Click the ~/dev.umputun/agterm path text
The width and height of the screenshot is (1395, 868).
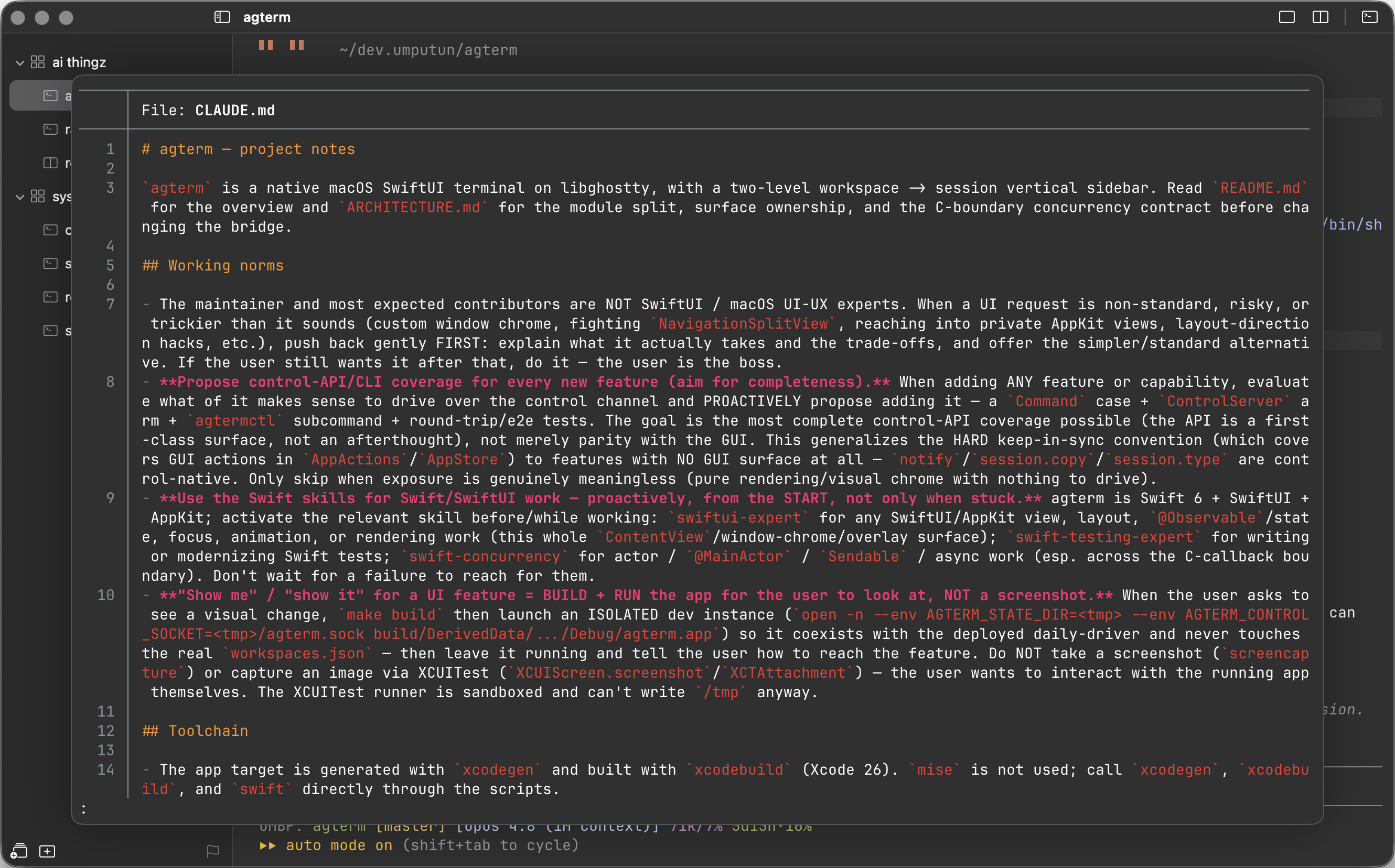428,50
